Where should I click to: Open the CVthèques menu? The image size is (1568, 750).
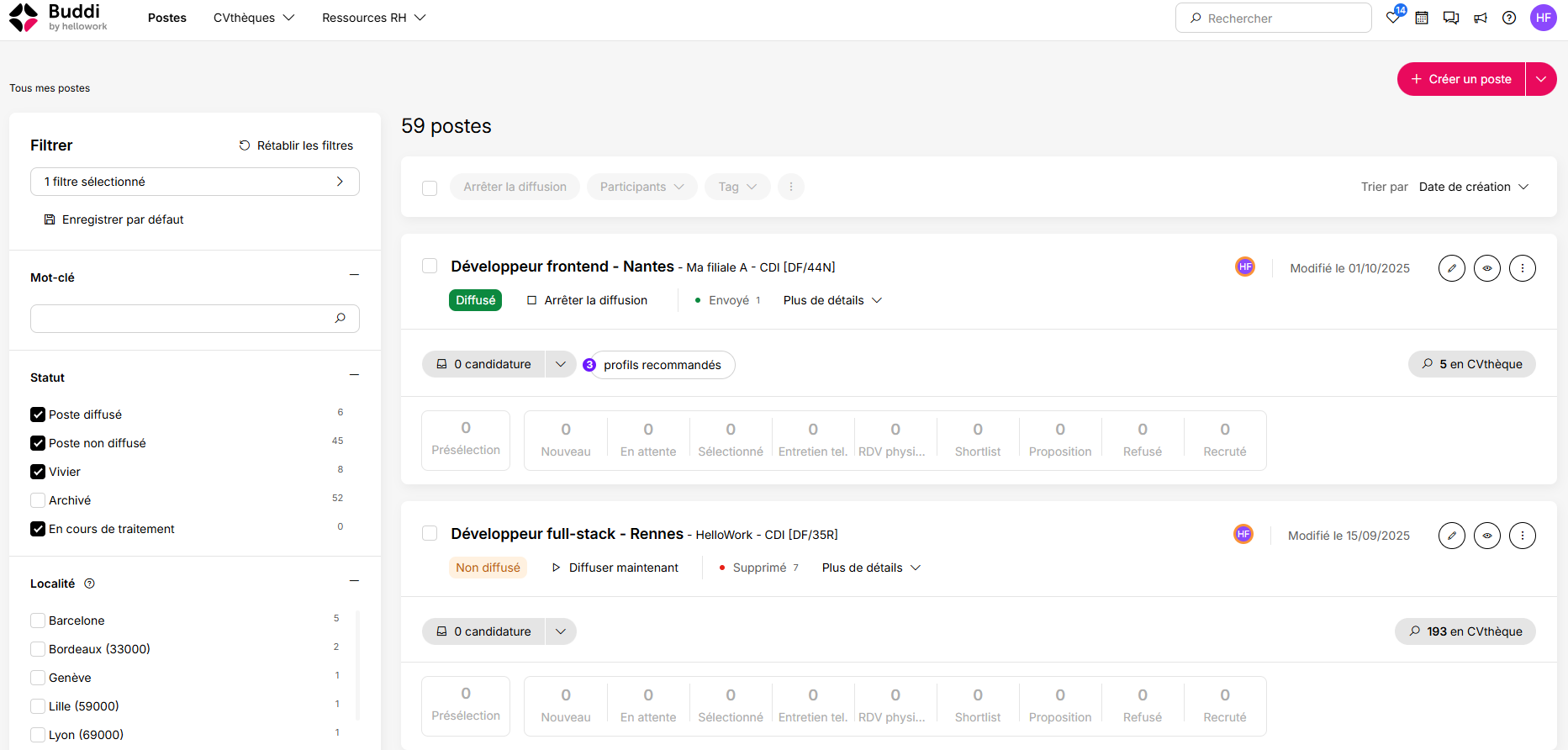(x=254, y=18)
